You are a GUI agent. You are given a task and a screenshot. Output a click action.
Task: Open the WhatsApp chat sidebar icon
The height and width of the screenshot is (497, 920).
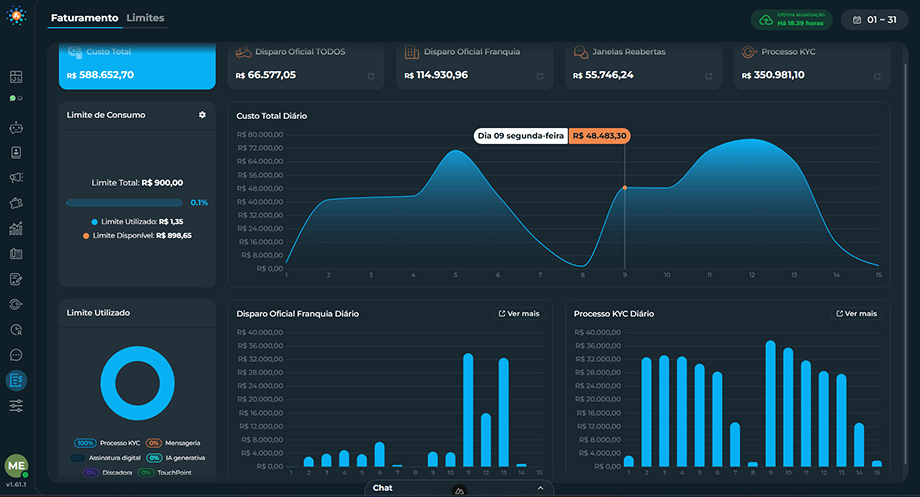coord(16,98)
